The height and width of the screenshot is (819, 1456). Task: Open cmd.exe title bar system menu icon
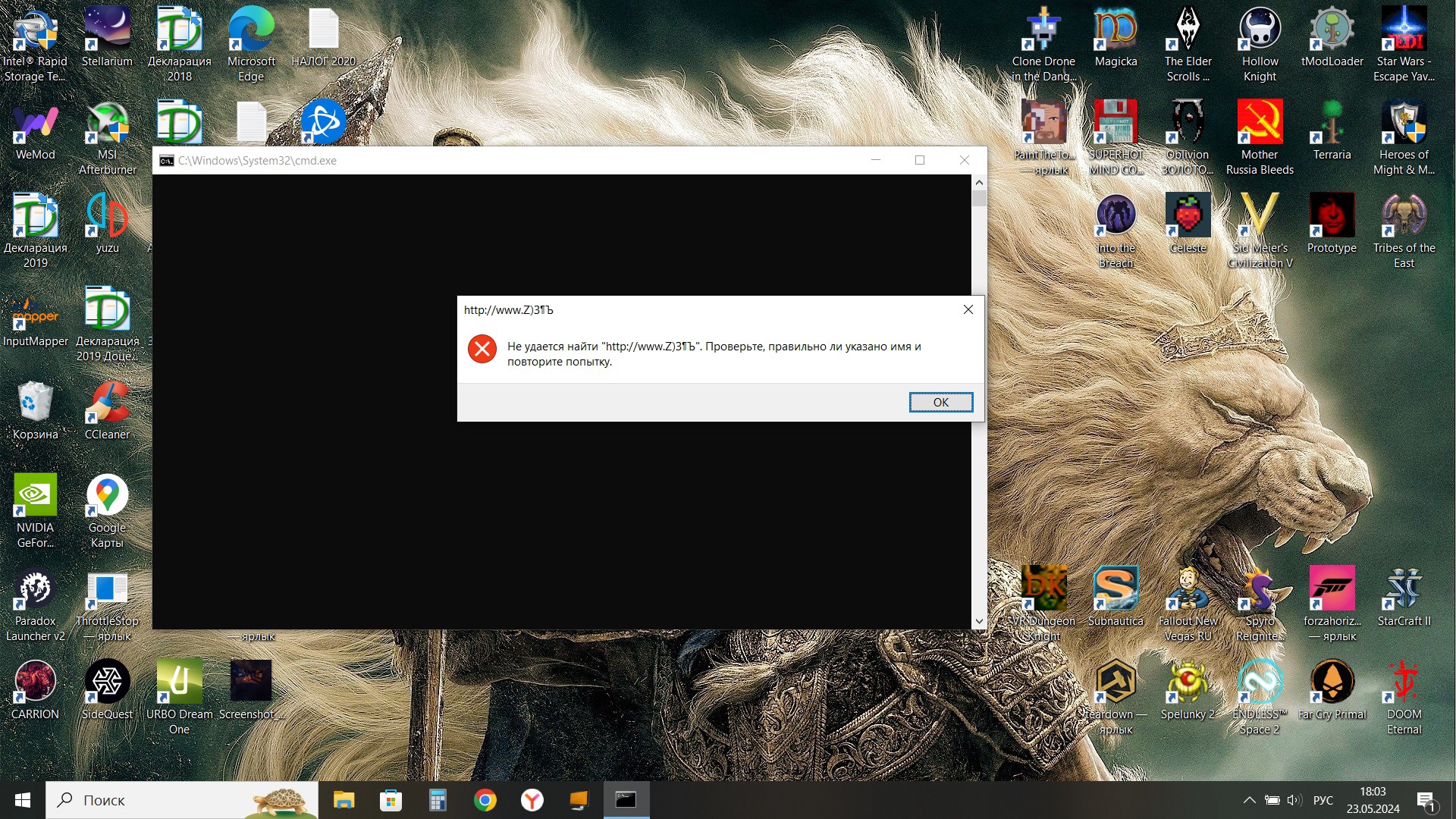tap(166, 161)
